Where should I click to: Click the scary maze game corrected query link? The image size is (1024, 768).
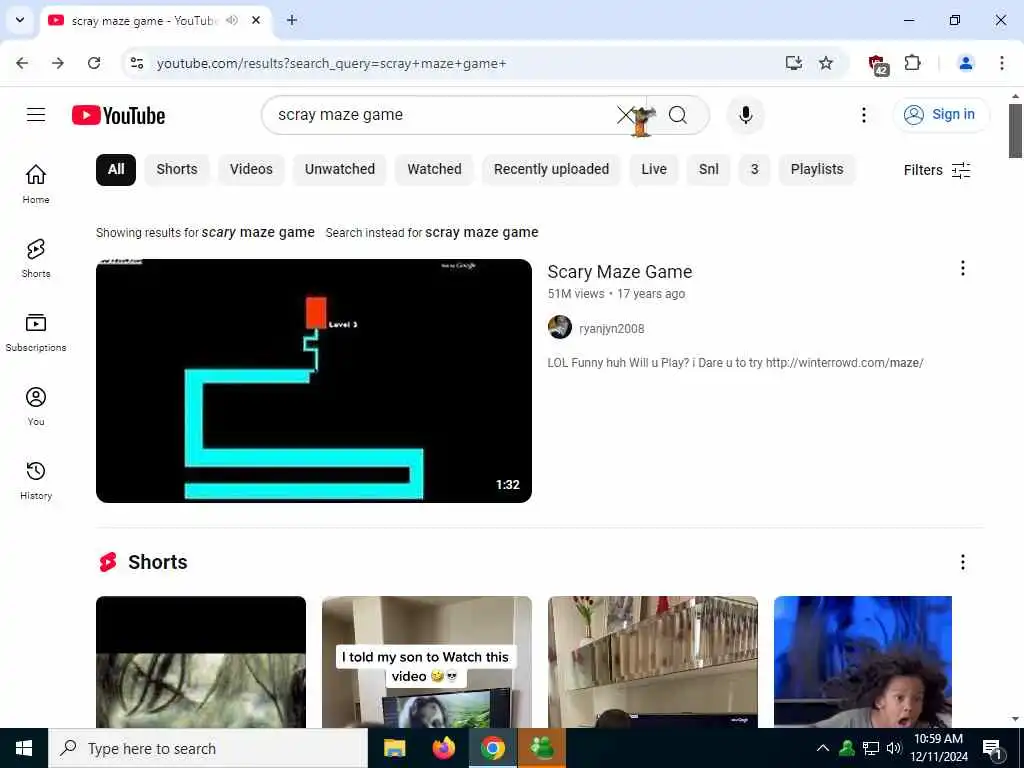point(258,232)
